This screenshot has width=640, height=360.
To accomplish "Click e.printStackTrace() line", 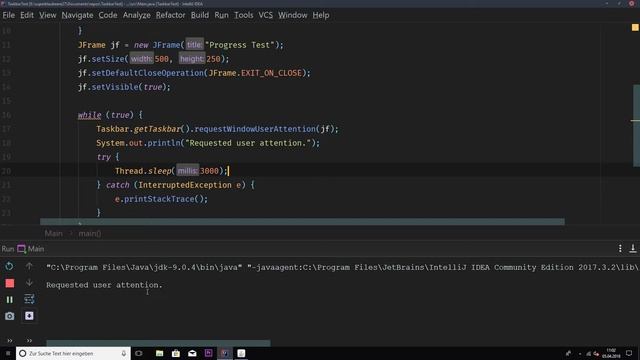I will click(161, 199).
